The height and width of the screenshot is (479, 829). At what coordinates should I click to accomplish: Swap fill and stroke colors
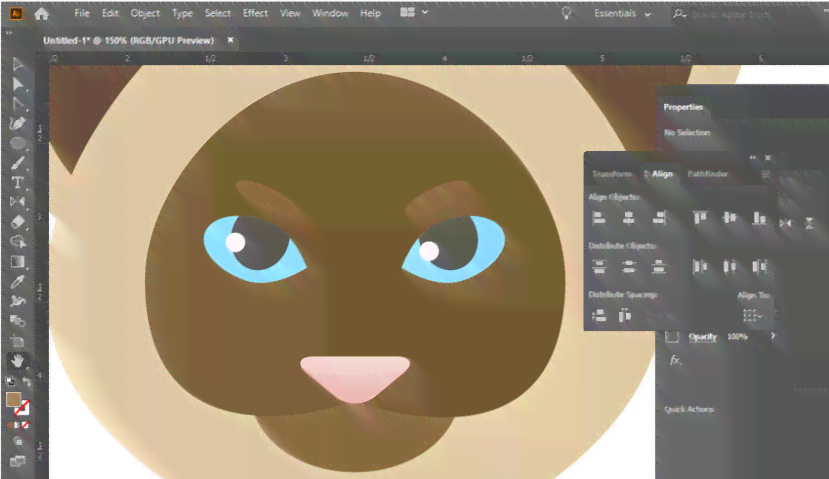[26, 382]
